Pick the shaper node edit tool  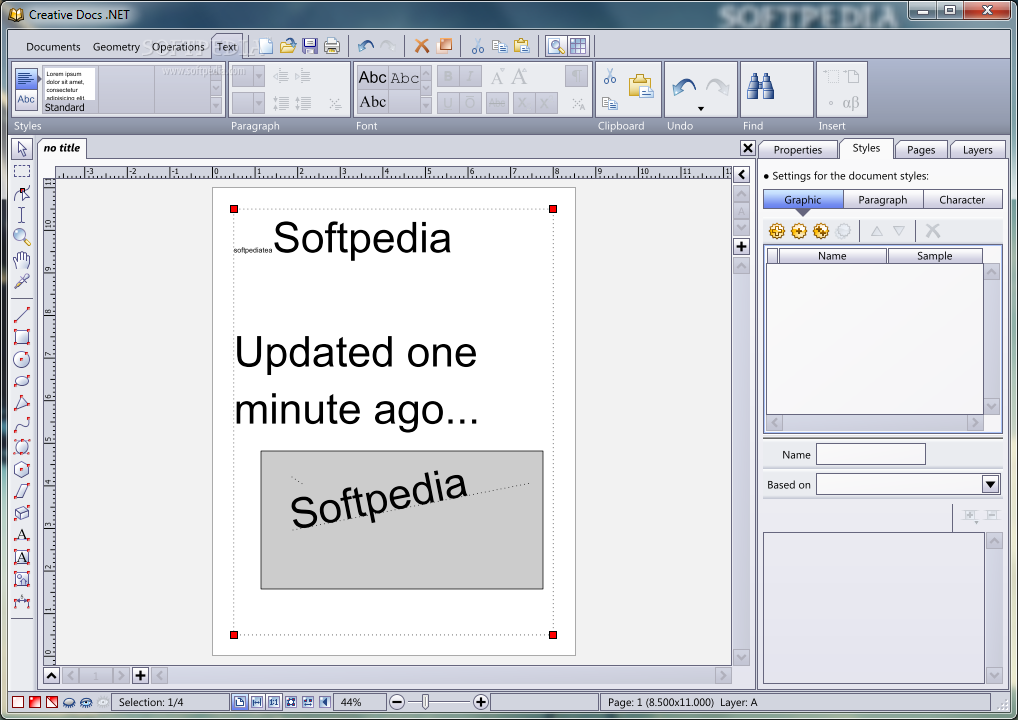click(22, 193)
